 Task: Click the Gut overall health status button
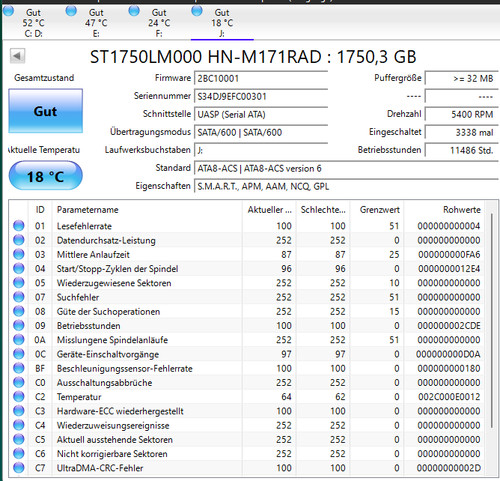(45, 111)
